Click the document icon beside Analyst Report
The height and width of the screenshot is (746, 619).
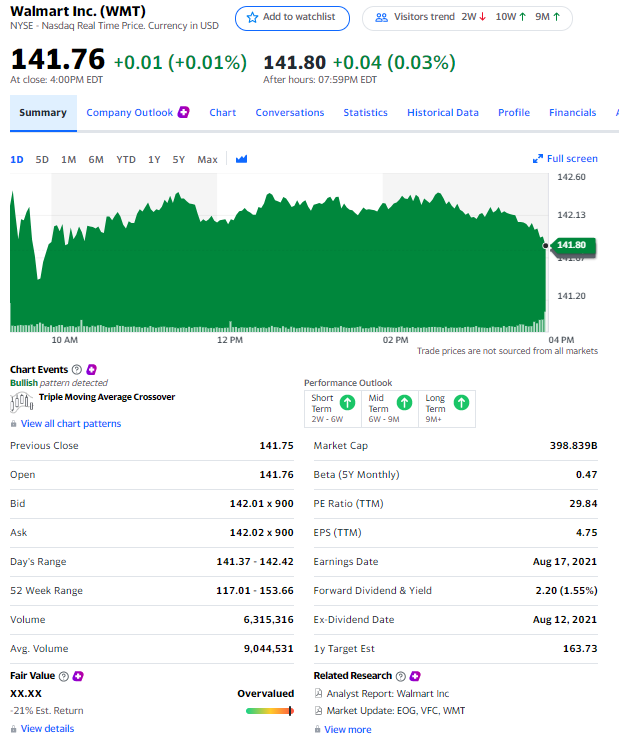pyautogui.click(x=318, y=694)
